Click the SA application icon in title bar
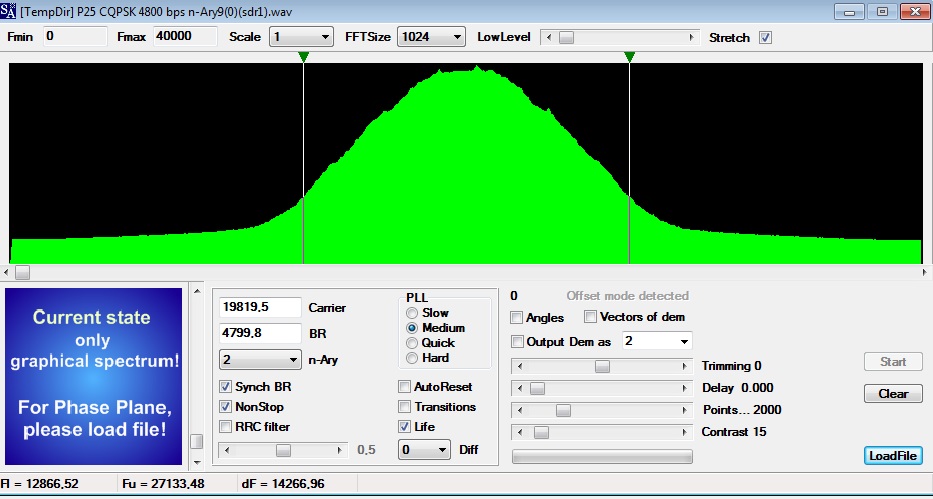 [x=8, y=10]
